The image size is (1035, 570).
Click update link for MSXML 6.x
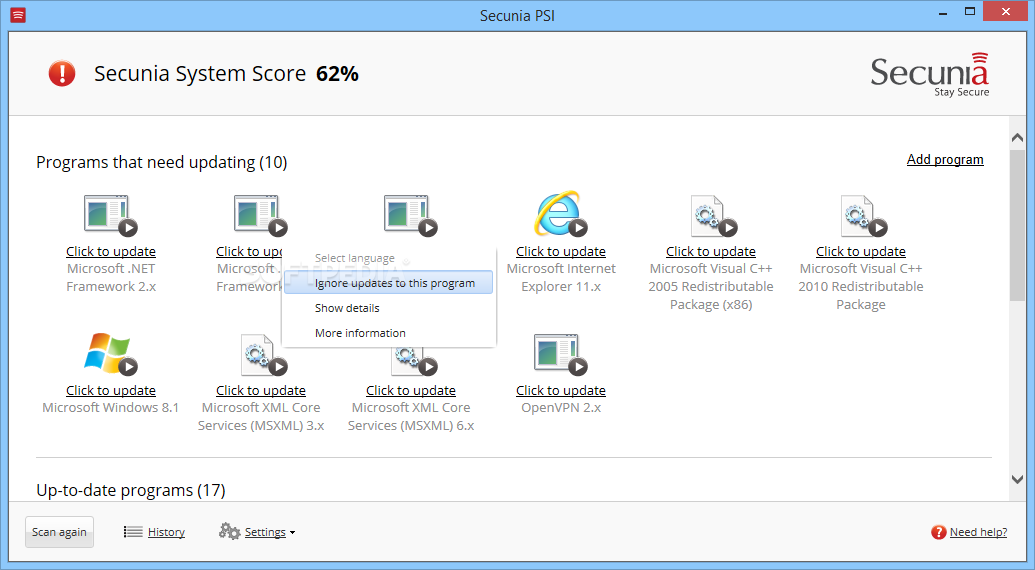[411, 391]
